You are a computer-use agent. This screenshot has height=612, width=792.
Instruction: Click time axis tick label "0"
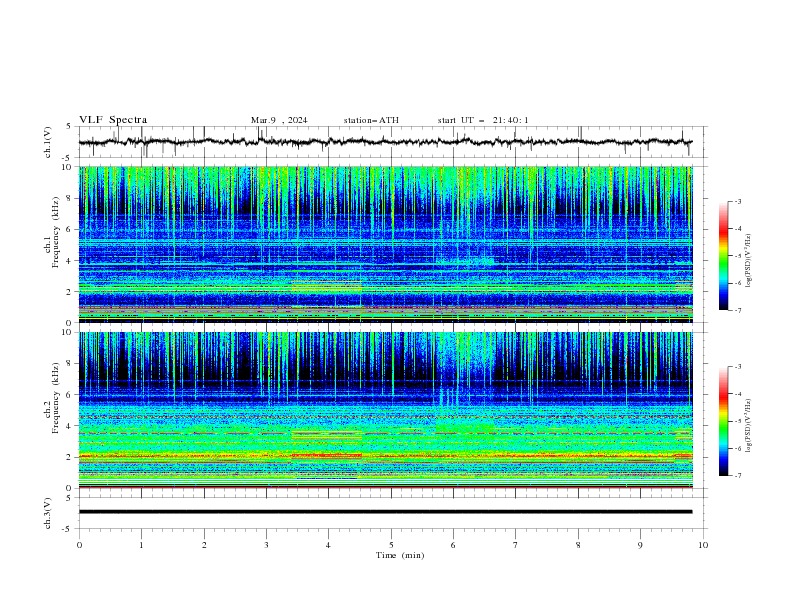tap(79, 545)
